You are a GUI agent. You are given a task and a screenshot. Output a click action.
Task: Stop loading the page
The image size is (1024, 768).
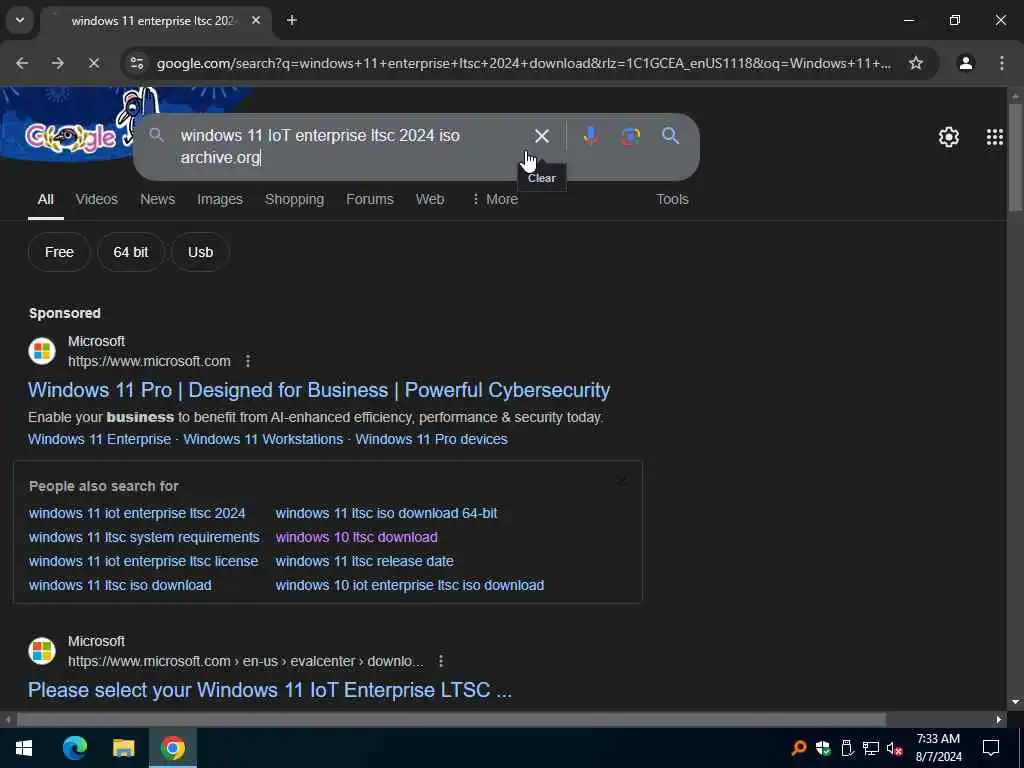[93, 63]
